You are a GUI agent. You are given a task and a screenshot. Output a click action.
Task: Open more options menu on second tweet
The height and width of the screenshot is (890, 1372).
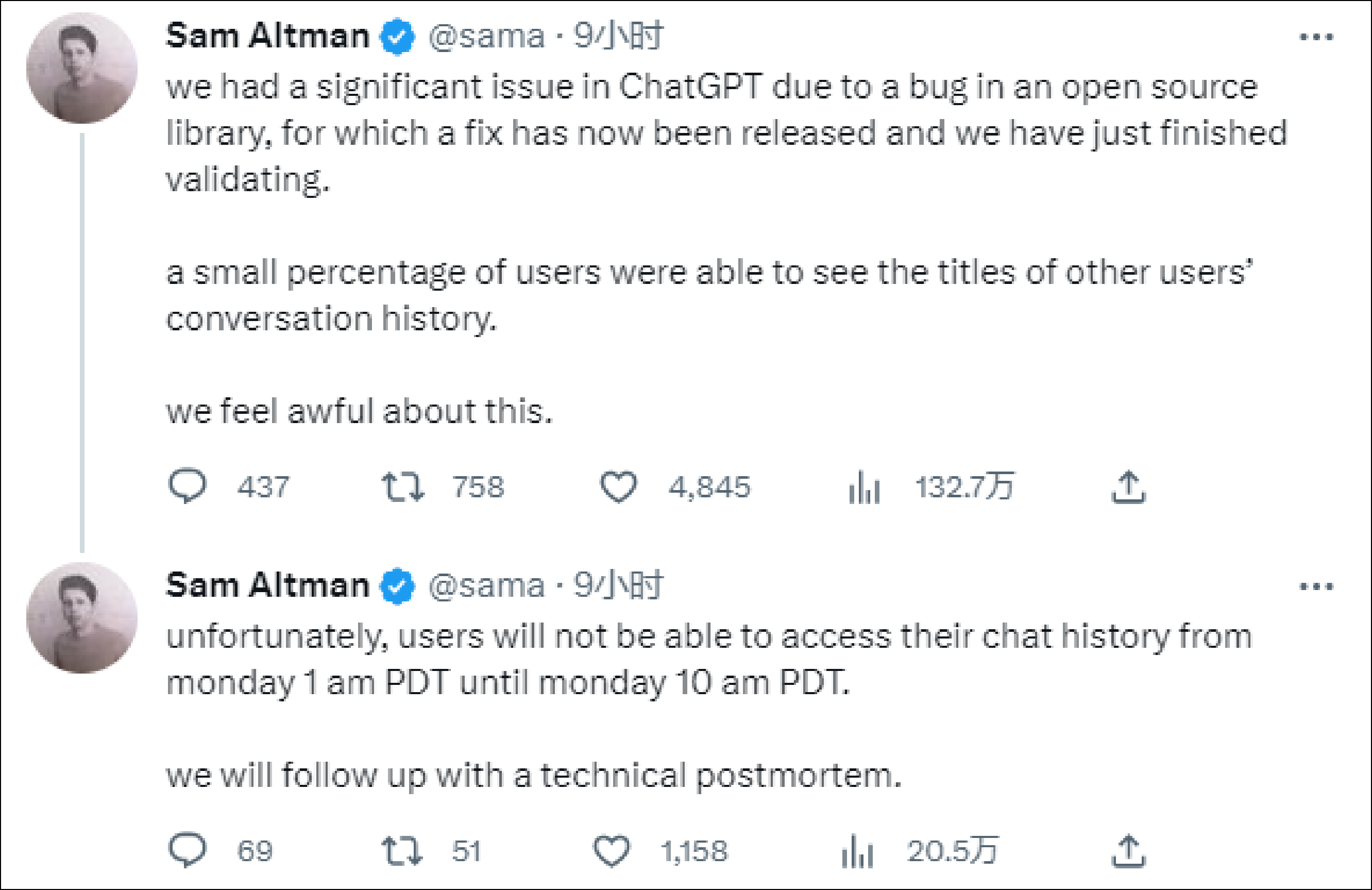[x=1317, y=587]
